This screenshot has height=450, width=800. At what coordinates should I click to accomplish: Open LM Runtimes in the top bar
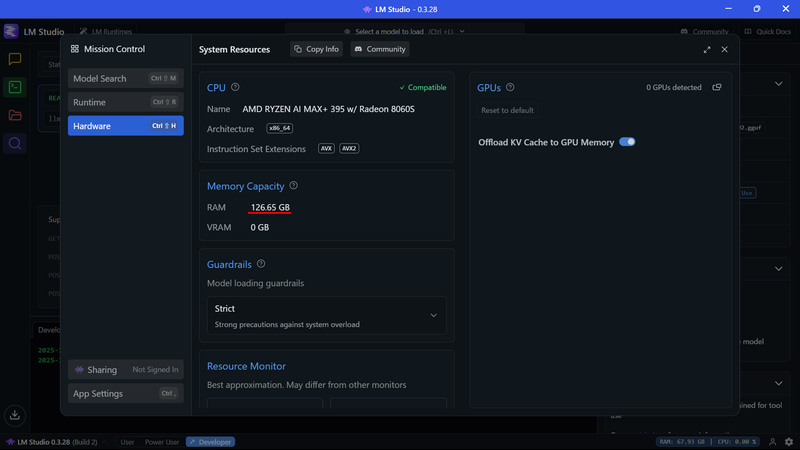pyautogui.click(x=106, y=32)
